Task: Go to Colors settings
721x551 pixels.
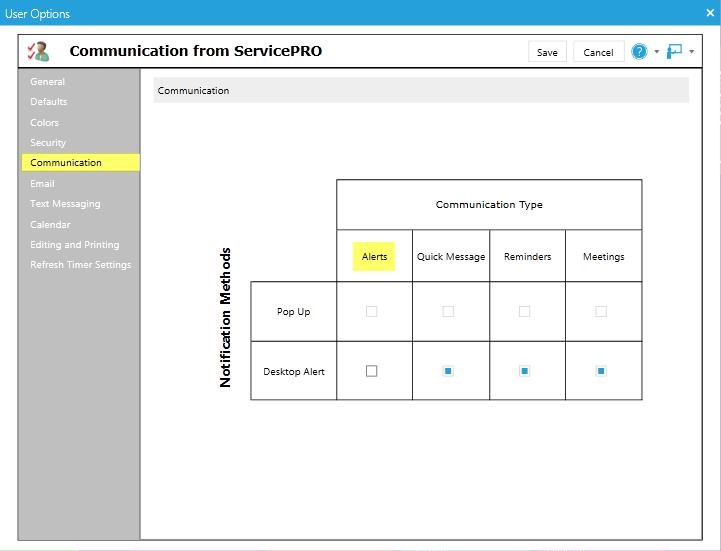Action: pos(44,122)
